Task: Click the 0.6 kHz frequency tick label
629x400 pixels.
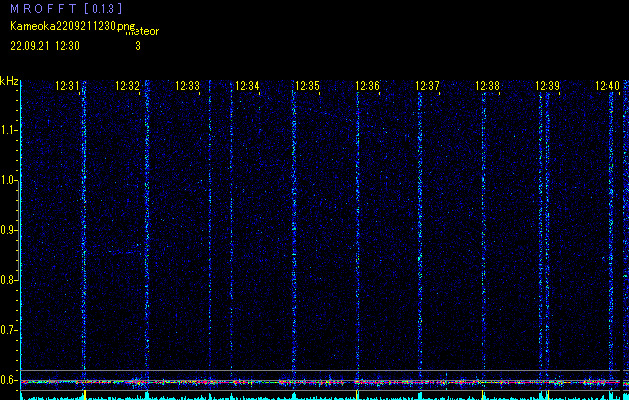Action: [8, 380]
